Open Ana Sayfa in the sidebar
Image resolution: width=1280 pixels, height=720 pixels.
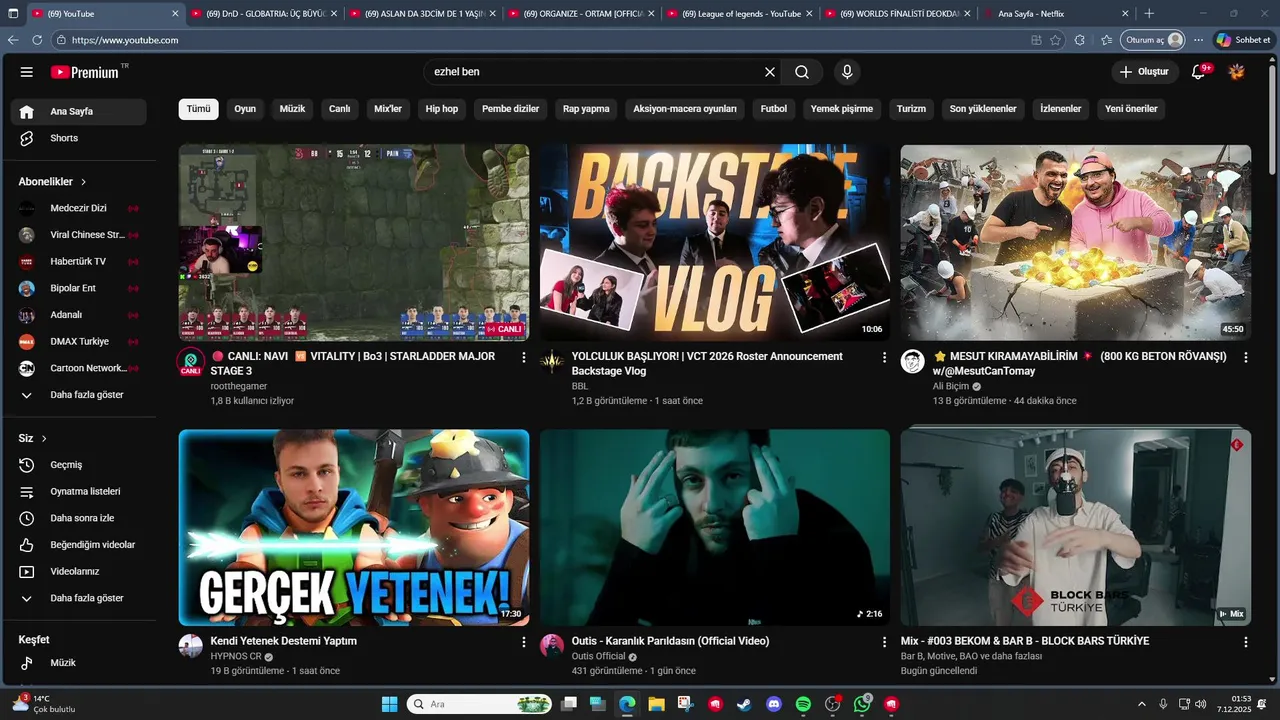click(x=79, y=111)
